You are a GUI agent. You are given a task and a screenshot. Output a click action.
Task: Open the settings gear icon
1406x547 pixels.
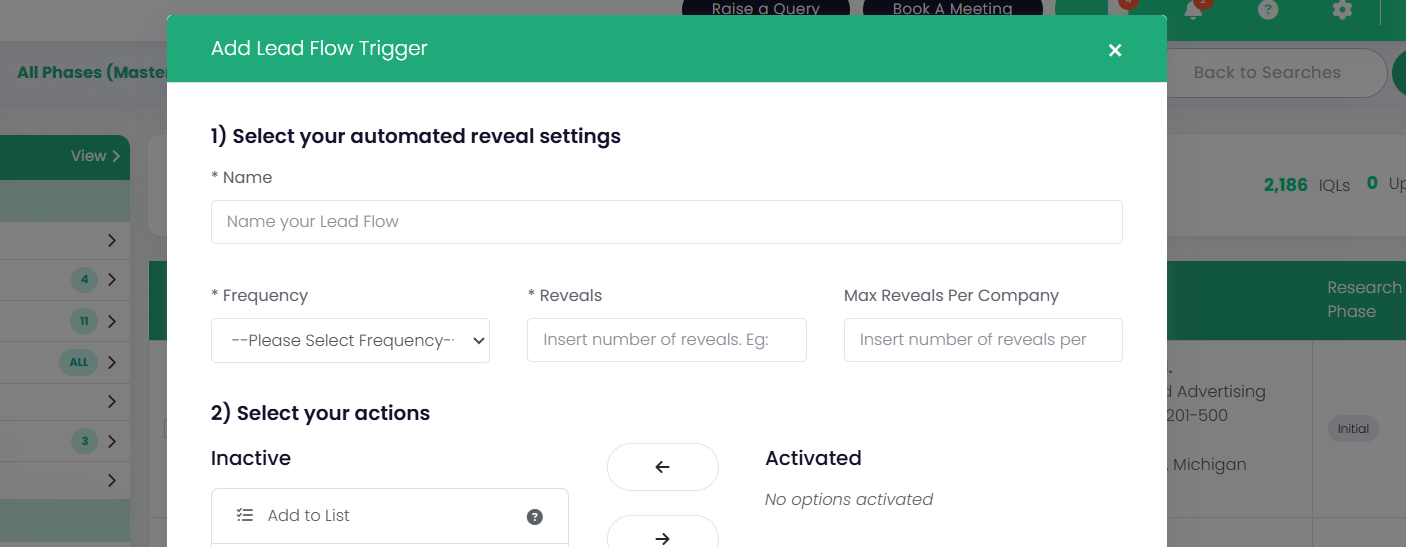point(1342,10)
